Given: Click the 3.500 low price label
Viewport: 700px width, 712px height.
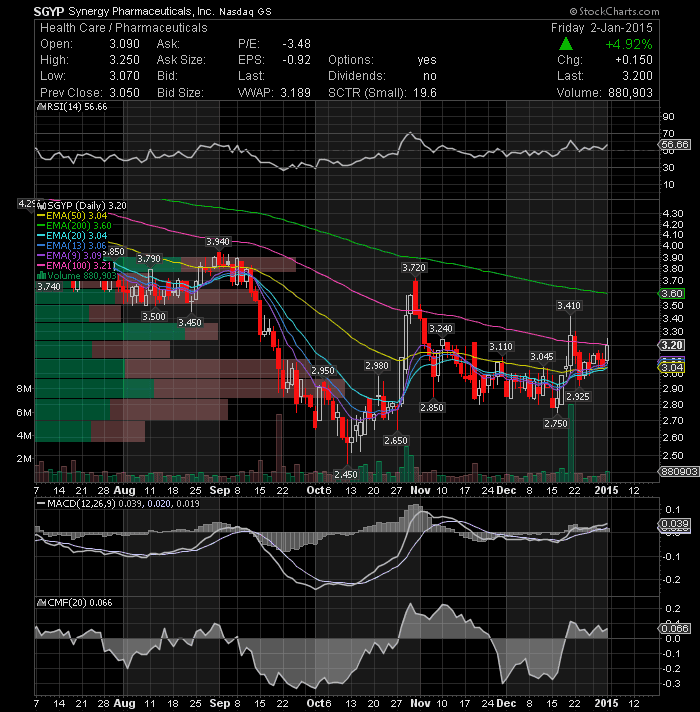Looking at the screenshot, I should click(x=153, y=316).
